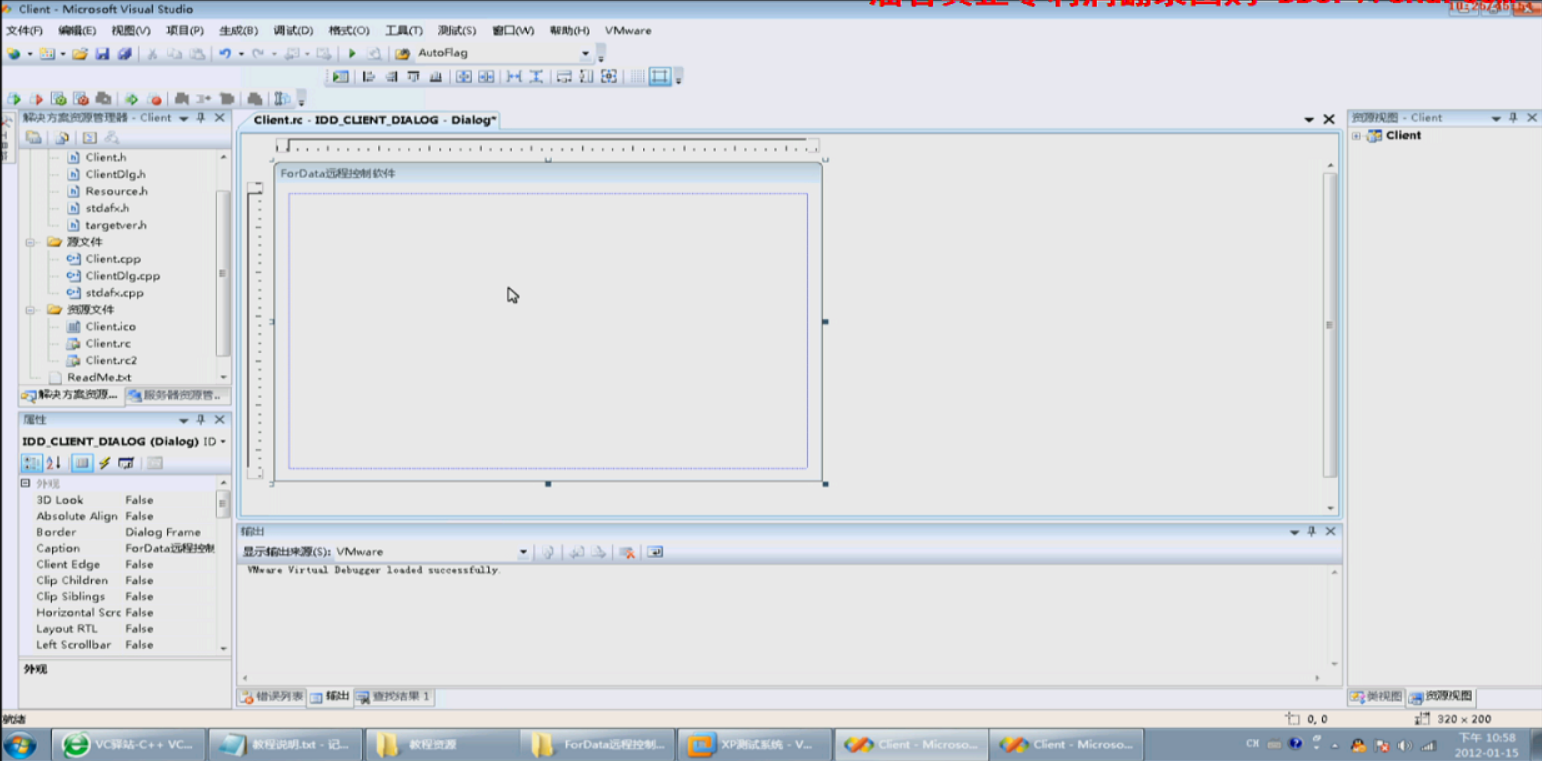1542x761 pixels.
Task: Click the Make Same Width icon
Action: tap(564, 77)
